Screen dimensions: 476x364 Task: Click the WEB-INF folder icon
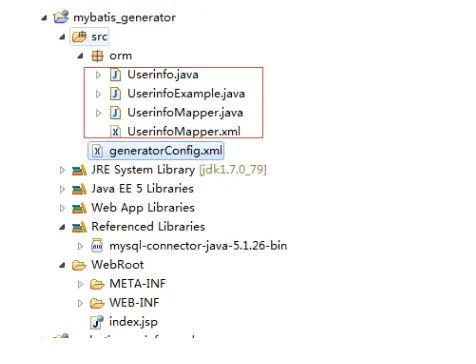97,303
